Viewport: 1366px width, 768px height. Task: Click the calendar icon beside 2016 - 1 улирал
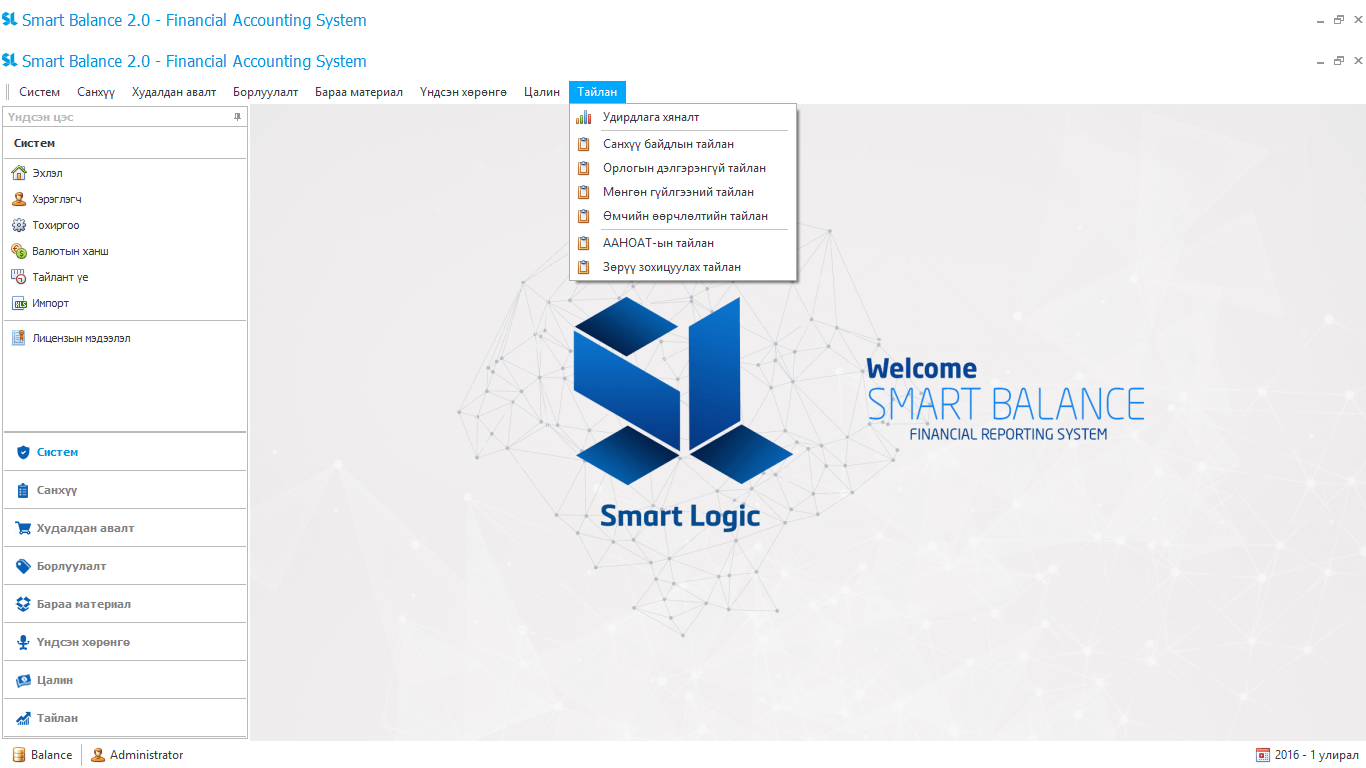point(1263,755)
